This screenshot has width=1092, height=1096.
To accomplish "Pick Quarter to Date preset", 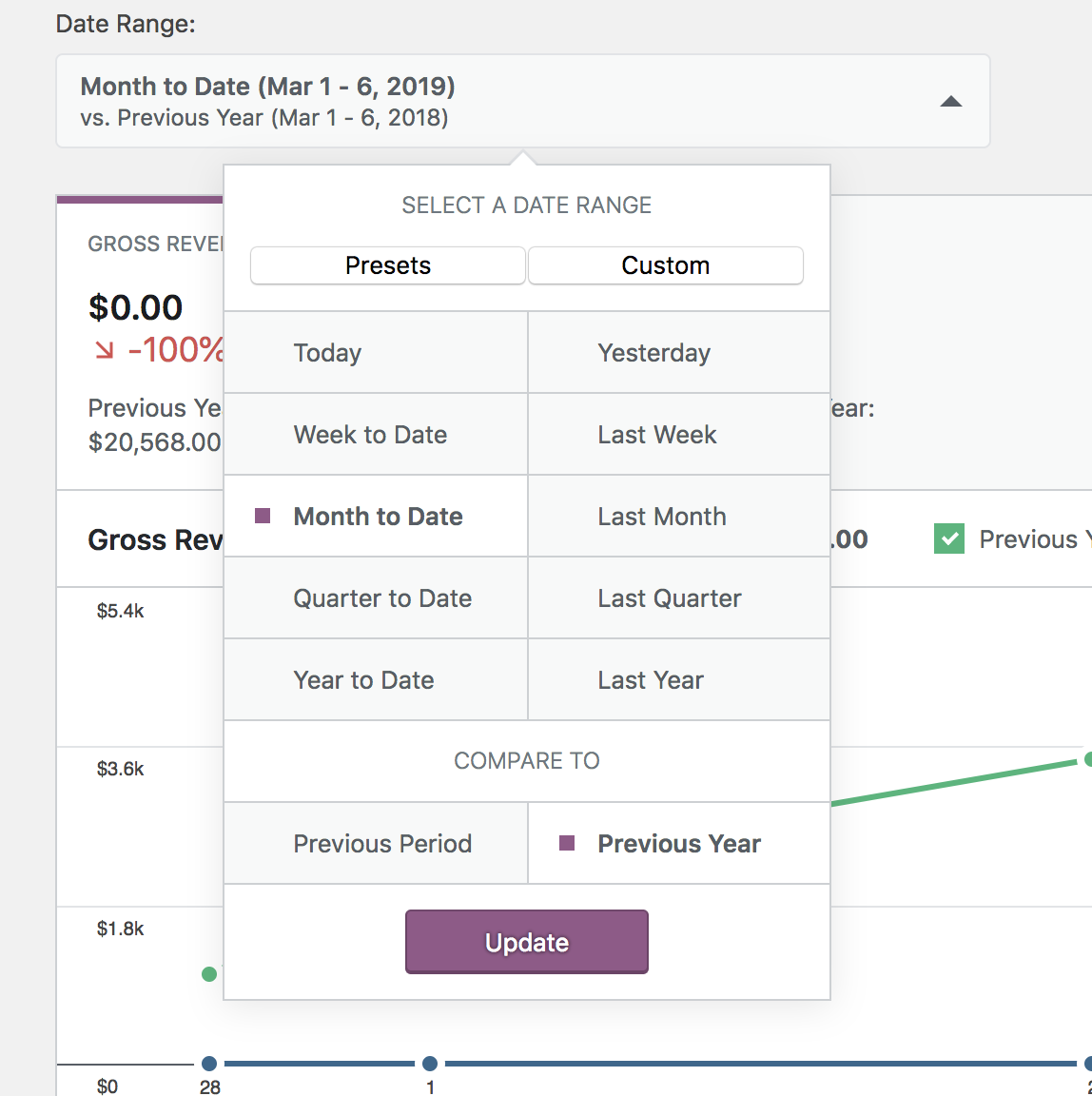I will (x=375, y=597).
